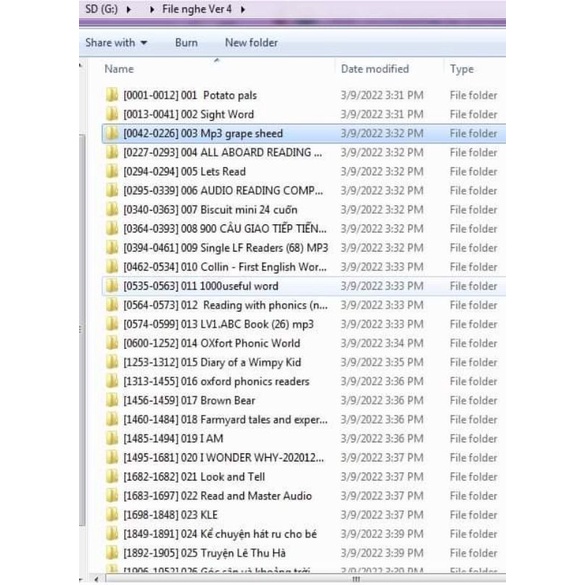Click the oxford phonics readers folder icon
The image size is (585, 585).
pos(112,381)
